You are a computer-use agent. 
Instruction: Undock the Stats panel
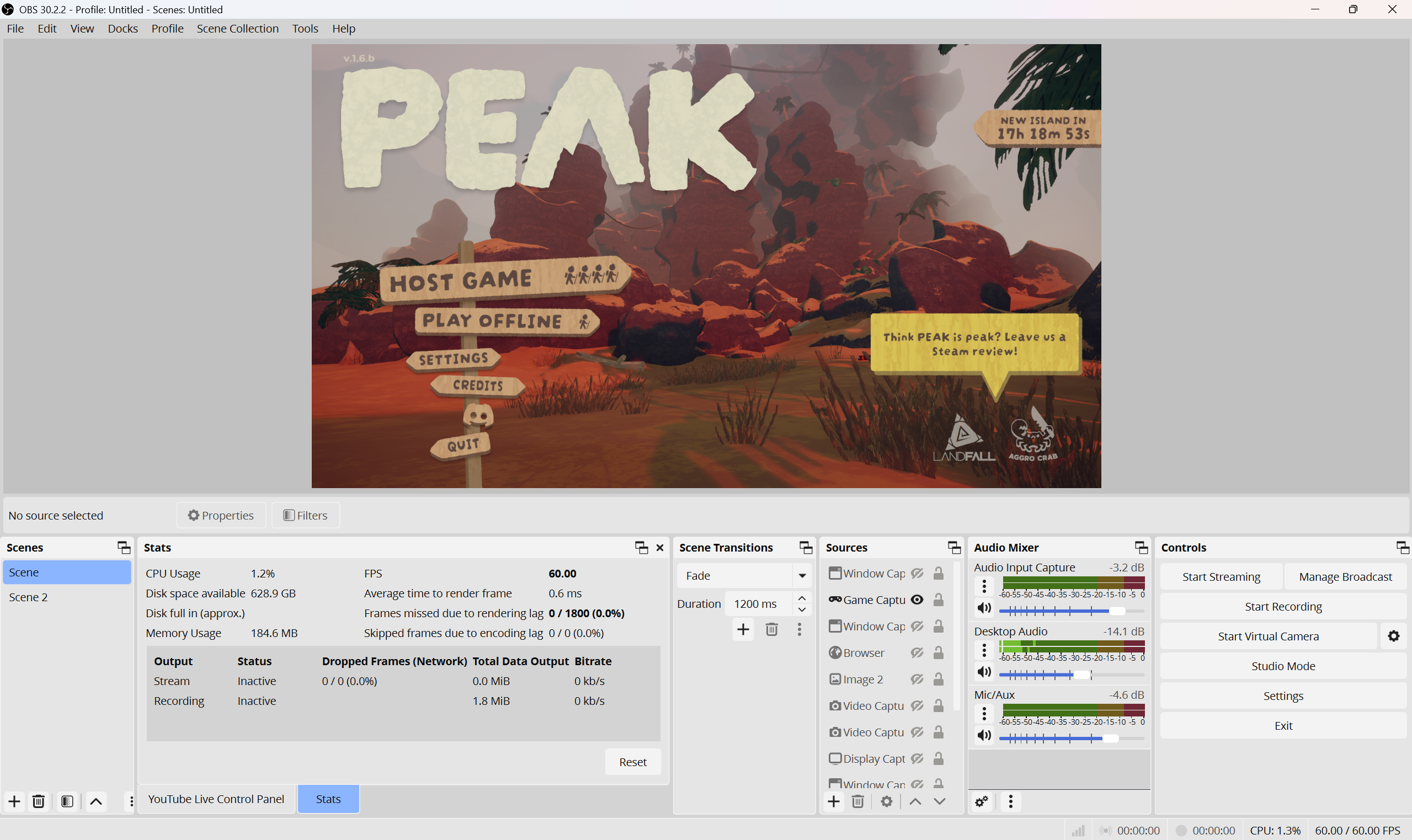(x=642, y=547)
